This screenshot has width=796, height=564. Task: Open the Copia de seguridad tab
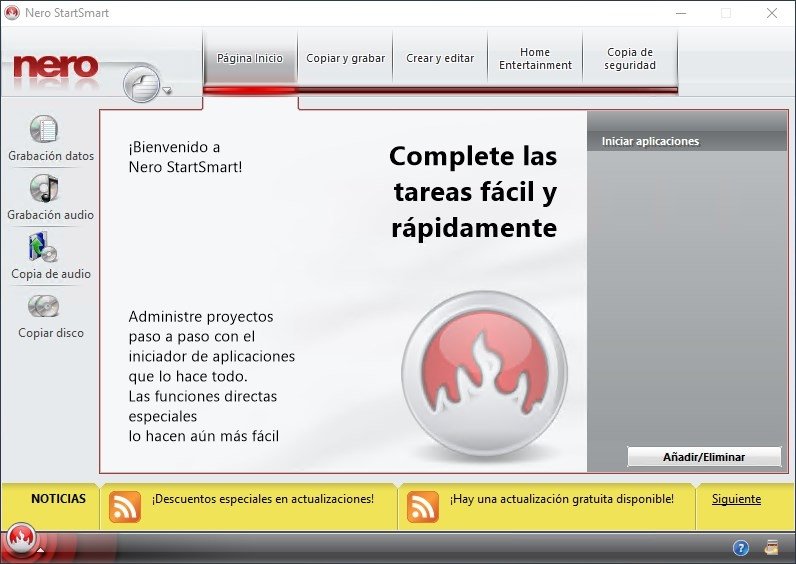click(630, 58)
